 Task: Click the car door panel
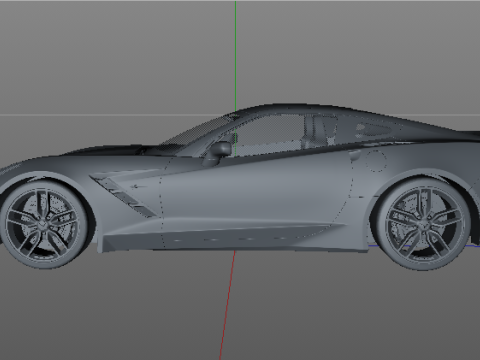click(x=257, y=193)
